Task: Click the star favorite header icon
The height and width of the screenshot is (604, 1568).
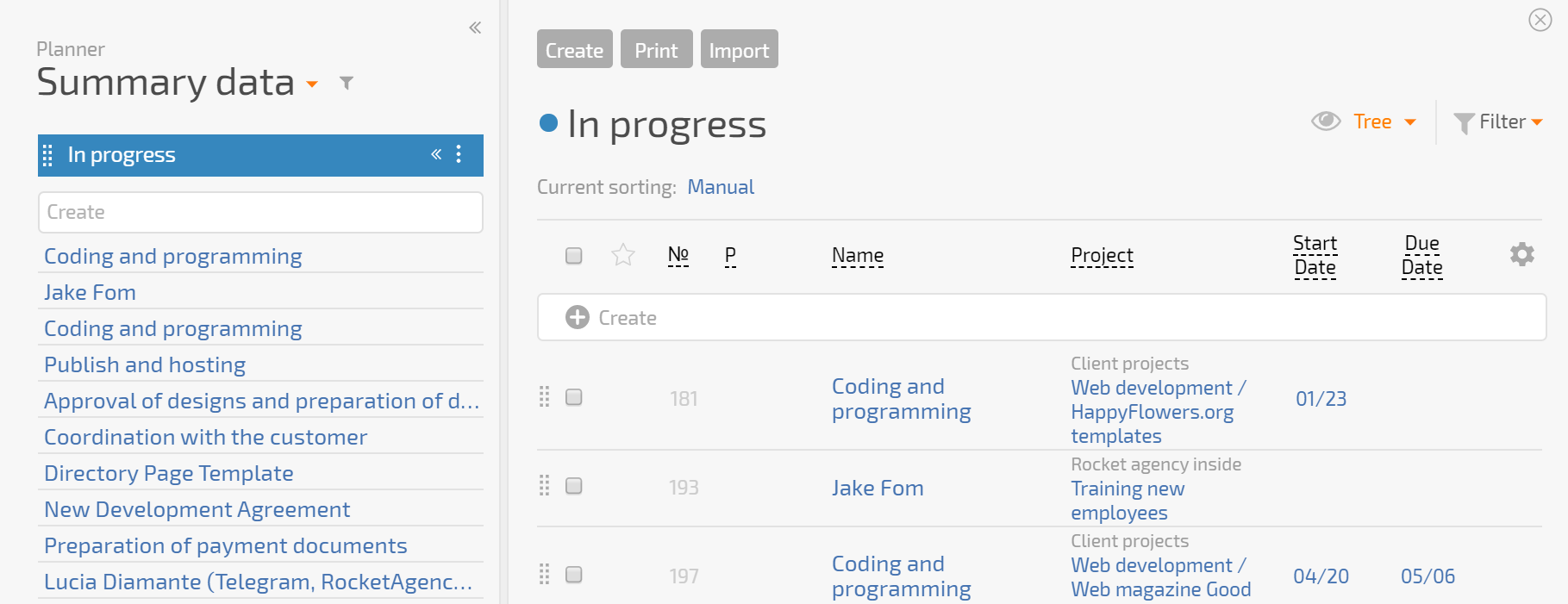Action: click(x=623, y=255)
